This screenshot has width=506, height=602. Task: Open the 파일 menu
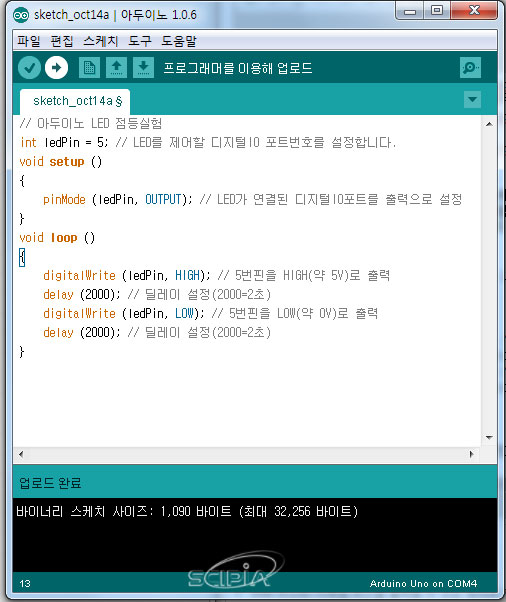click(x=29, y=41)
